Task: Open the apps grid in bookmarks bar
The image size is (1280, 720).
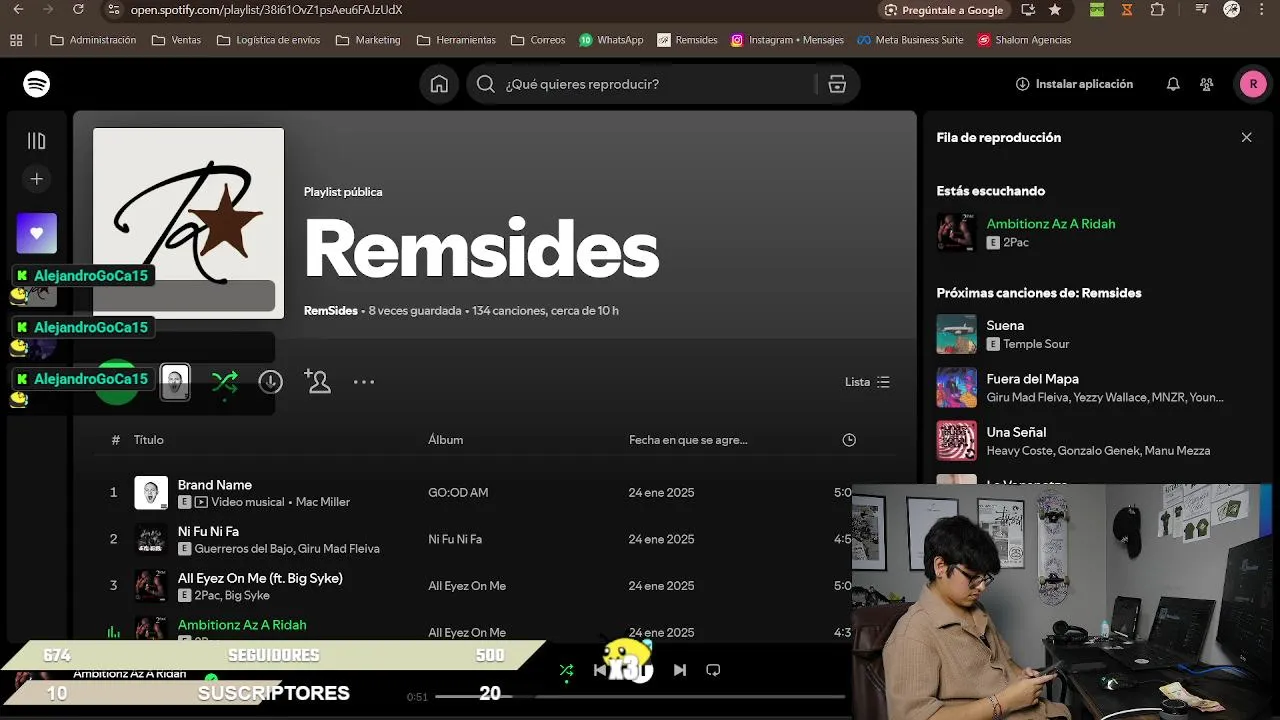Action: point(16,40)
